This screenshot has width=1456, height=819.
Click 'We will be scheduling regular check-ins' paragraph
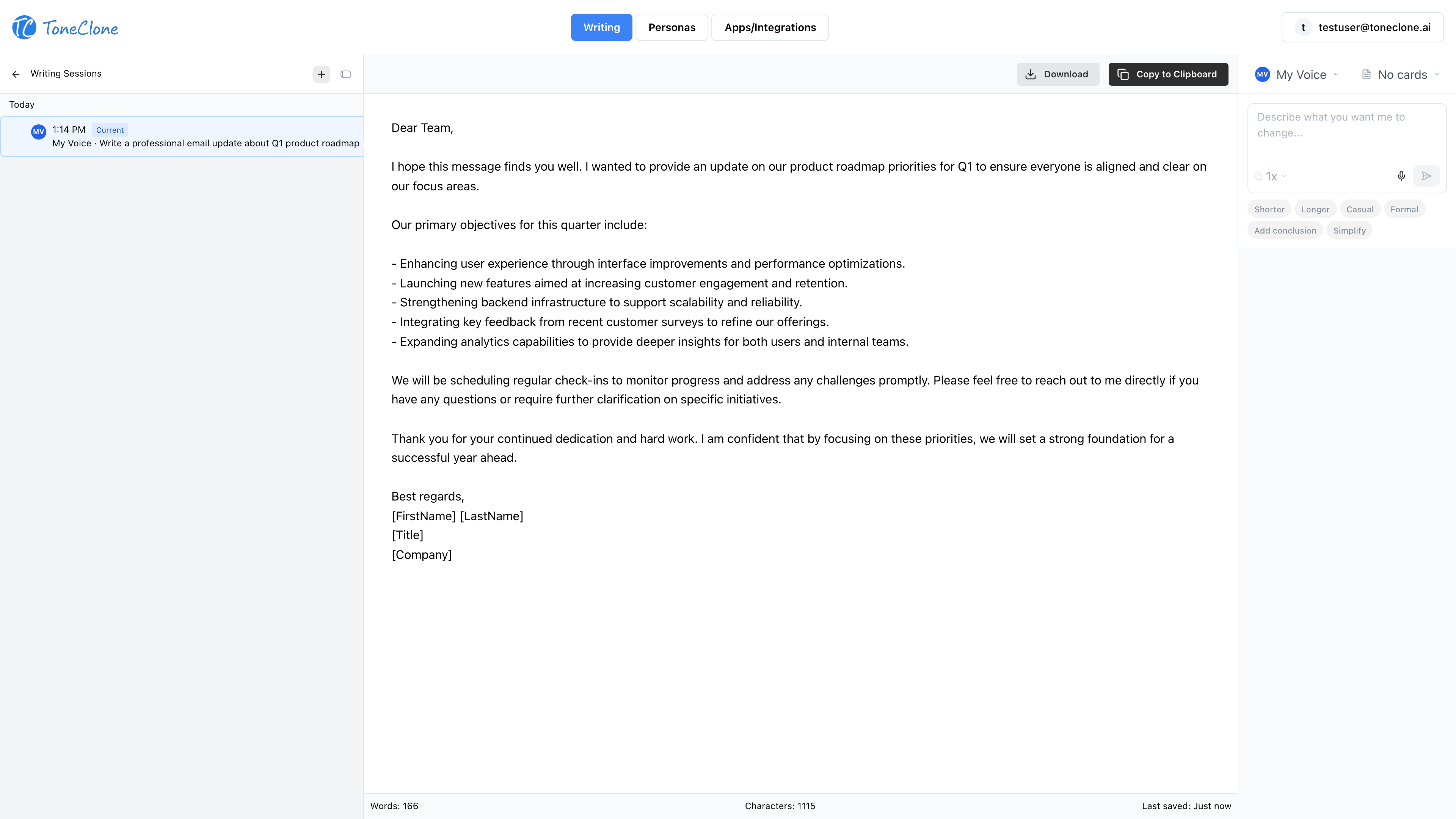pyautogui.click(x=795, y=390)
